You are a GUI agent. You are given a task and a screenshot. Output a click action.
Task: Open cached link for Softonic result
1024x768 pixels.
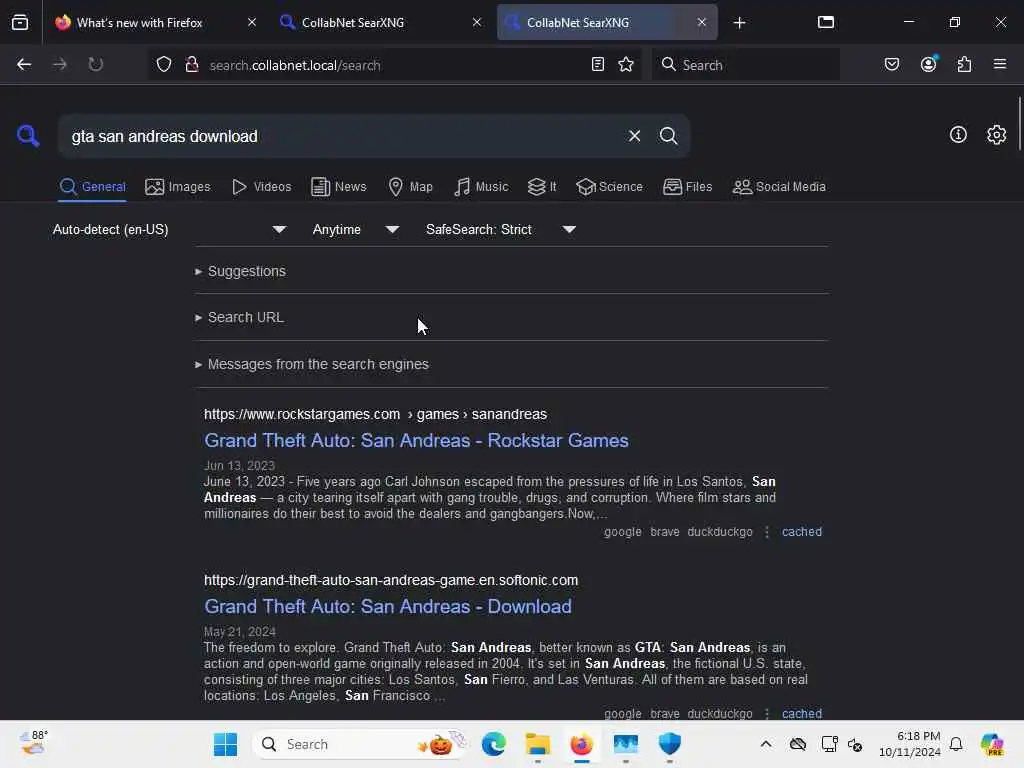point(802,714)
